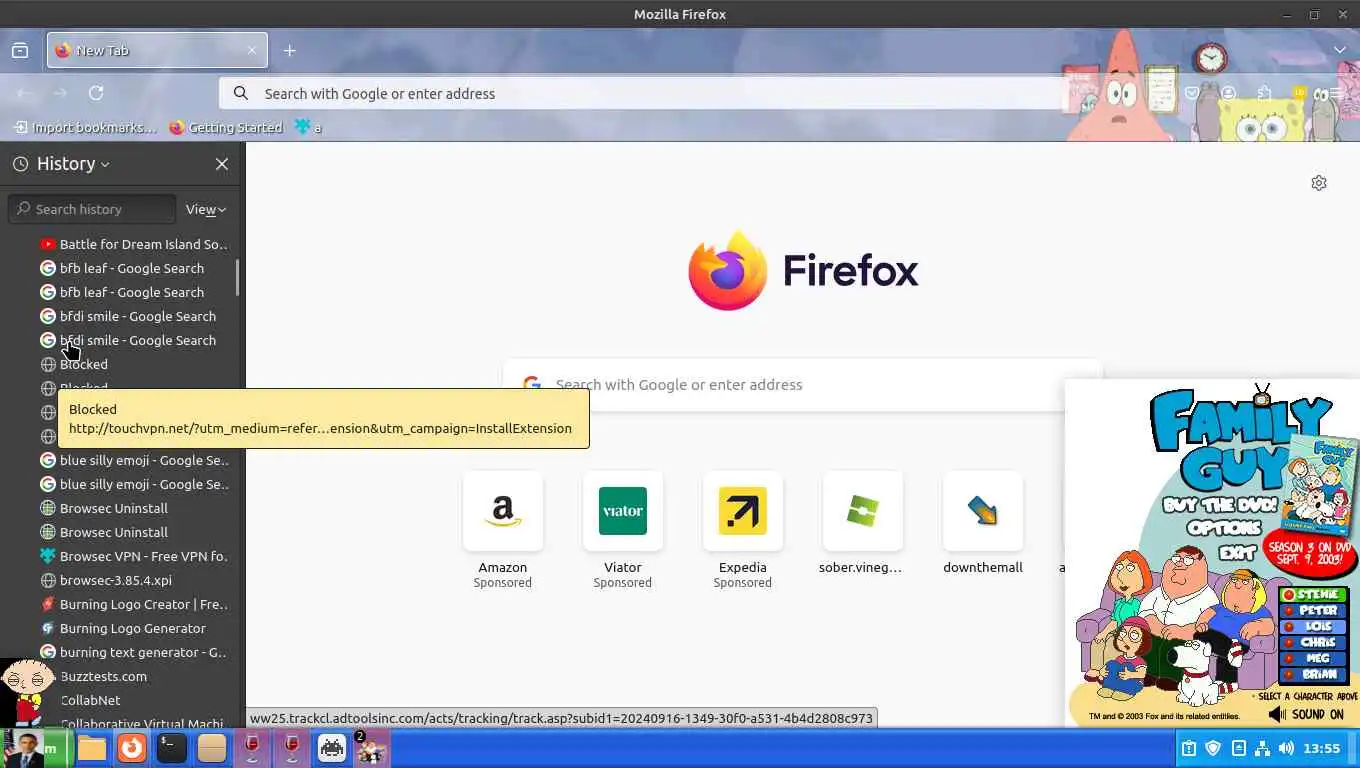Screen dimensions: 1360x768
Task: Open the Firefox application menu
Action: click(x=1338, y=93)
